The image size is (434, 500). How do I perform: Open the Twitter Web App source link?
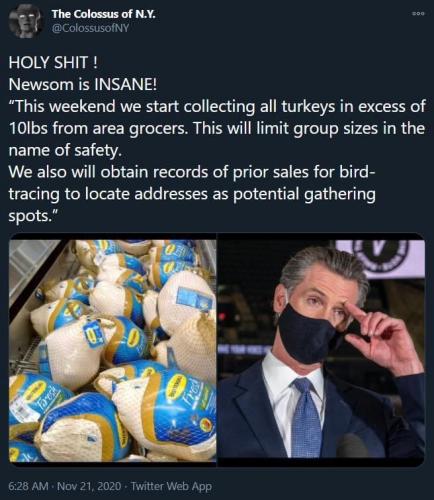click(x=171, y=486)
